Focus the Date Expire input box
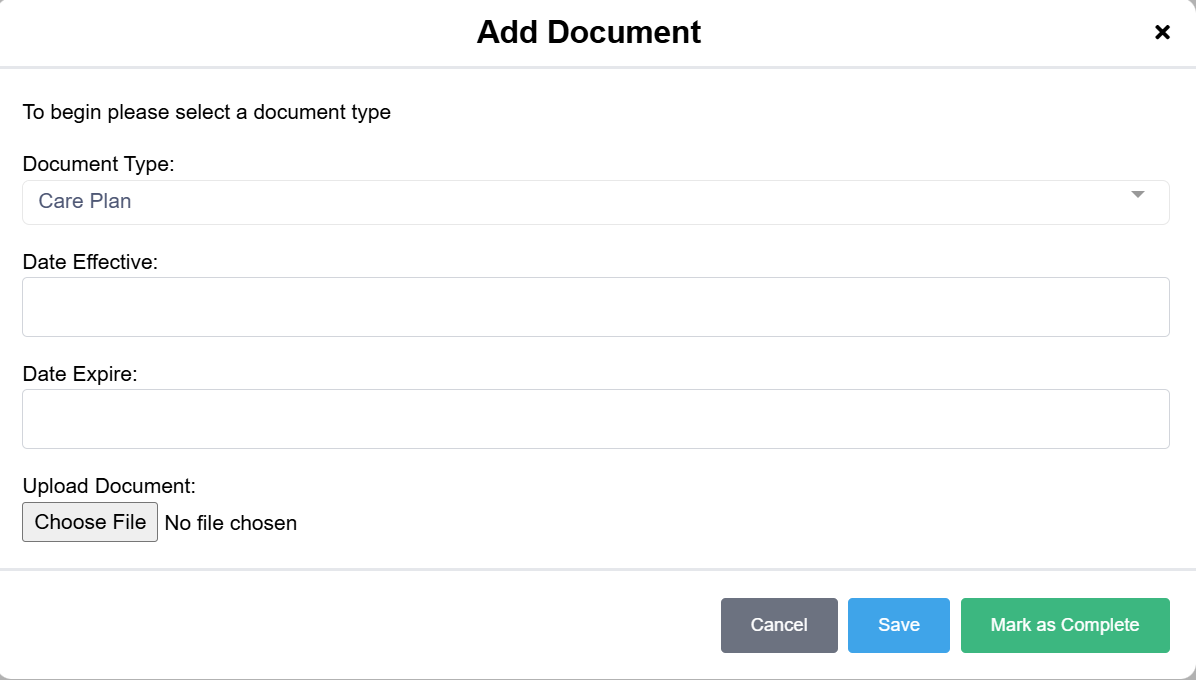 coord(595,419)
